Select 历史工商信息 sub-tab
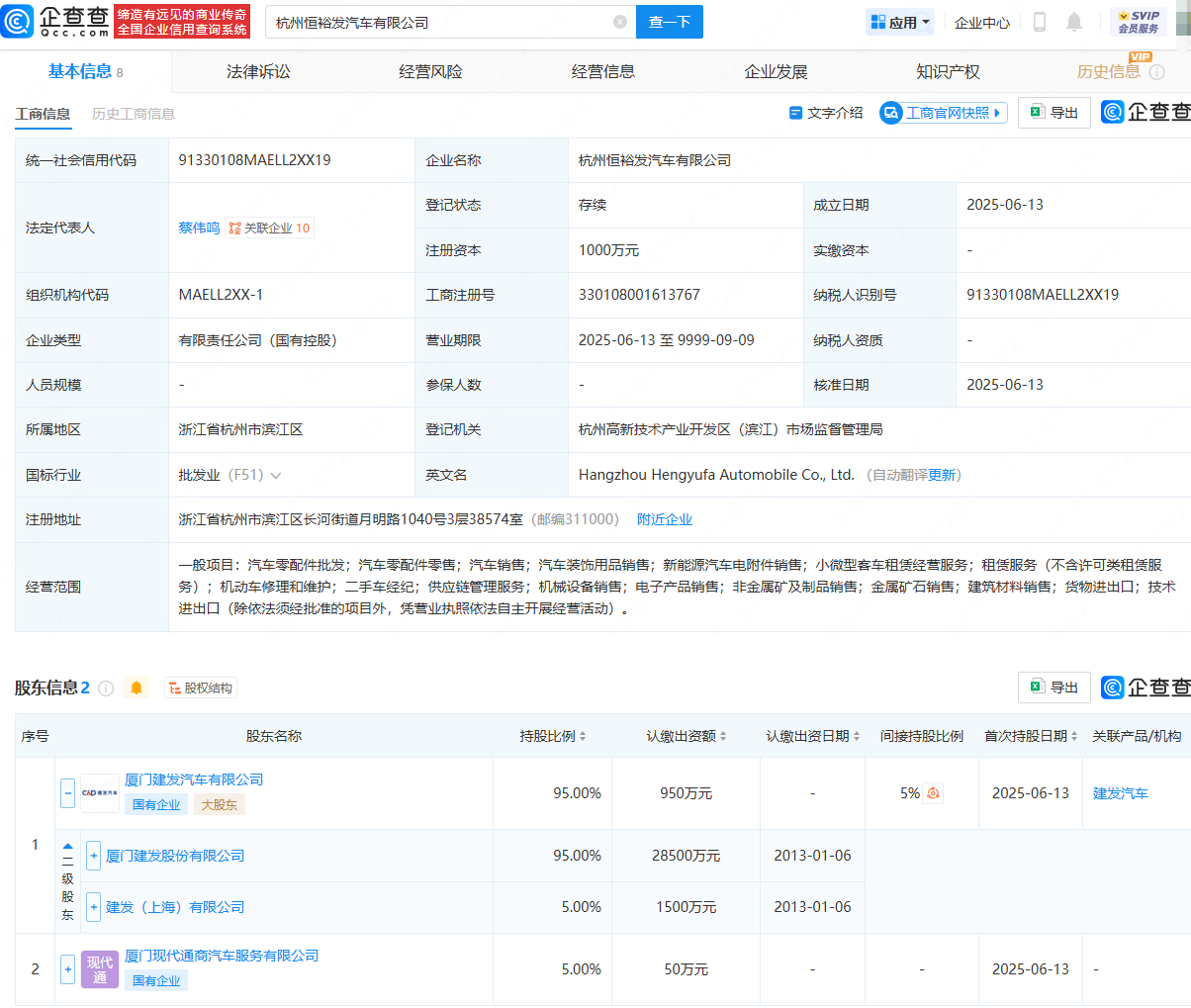 click(134, 114)
